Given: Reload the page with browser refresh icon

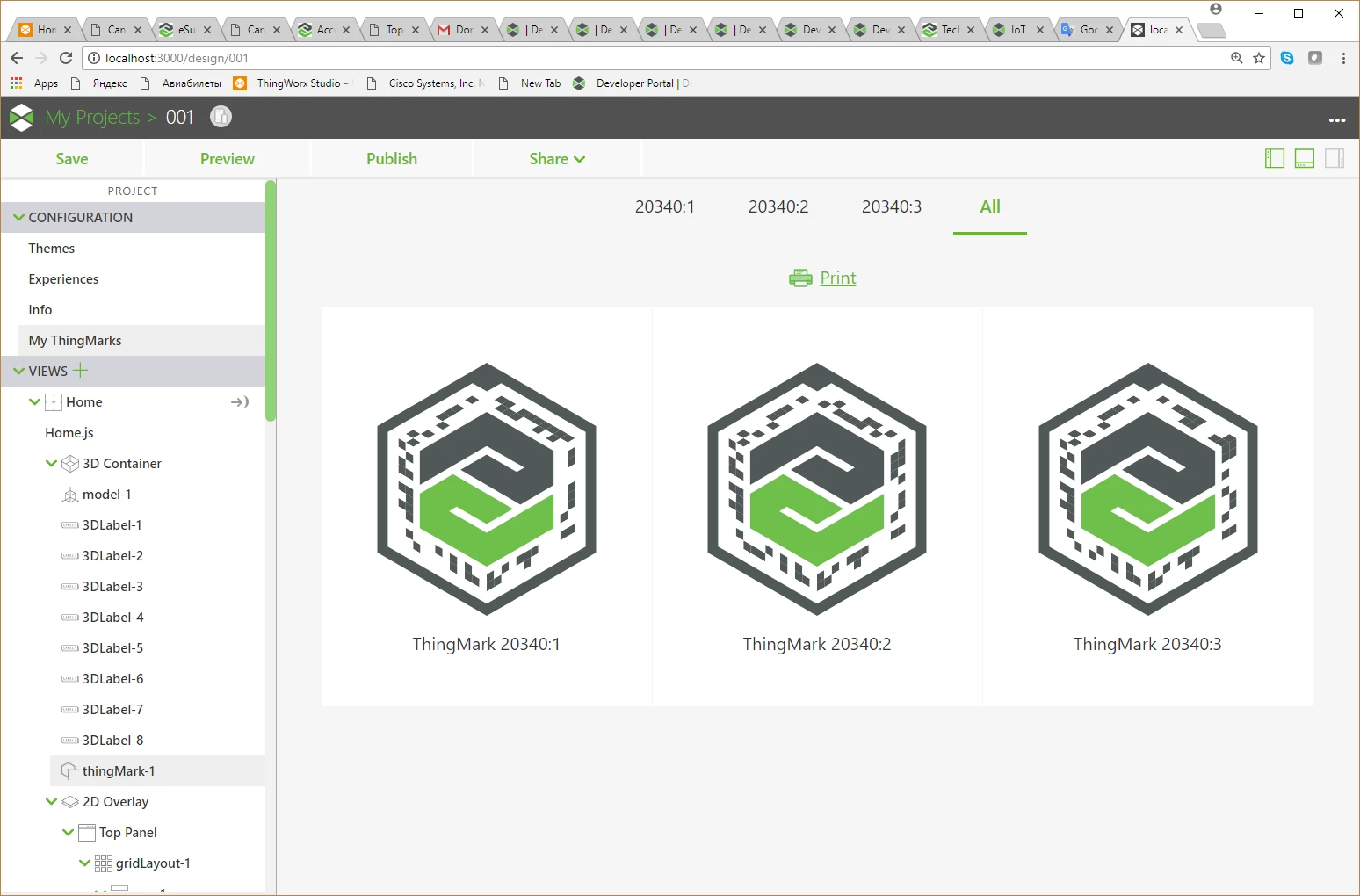Looking at the screenshot, I should [66, 58].
